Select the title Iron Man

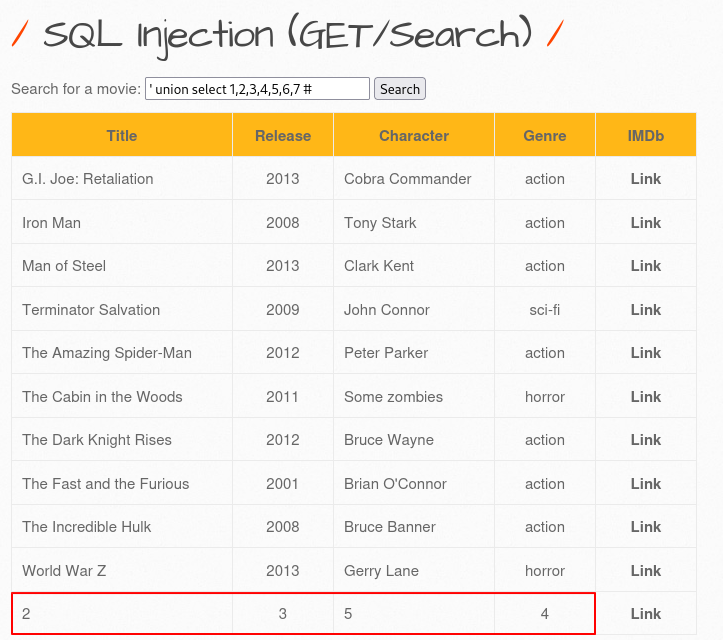[x=51, y=223]
